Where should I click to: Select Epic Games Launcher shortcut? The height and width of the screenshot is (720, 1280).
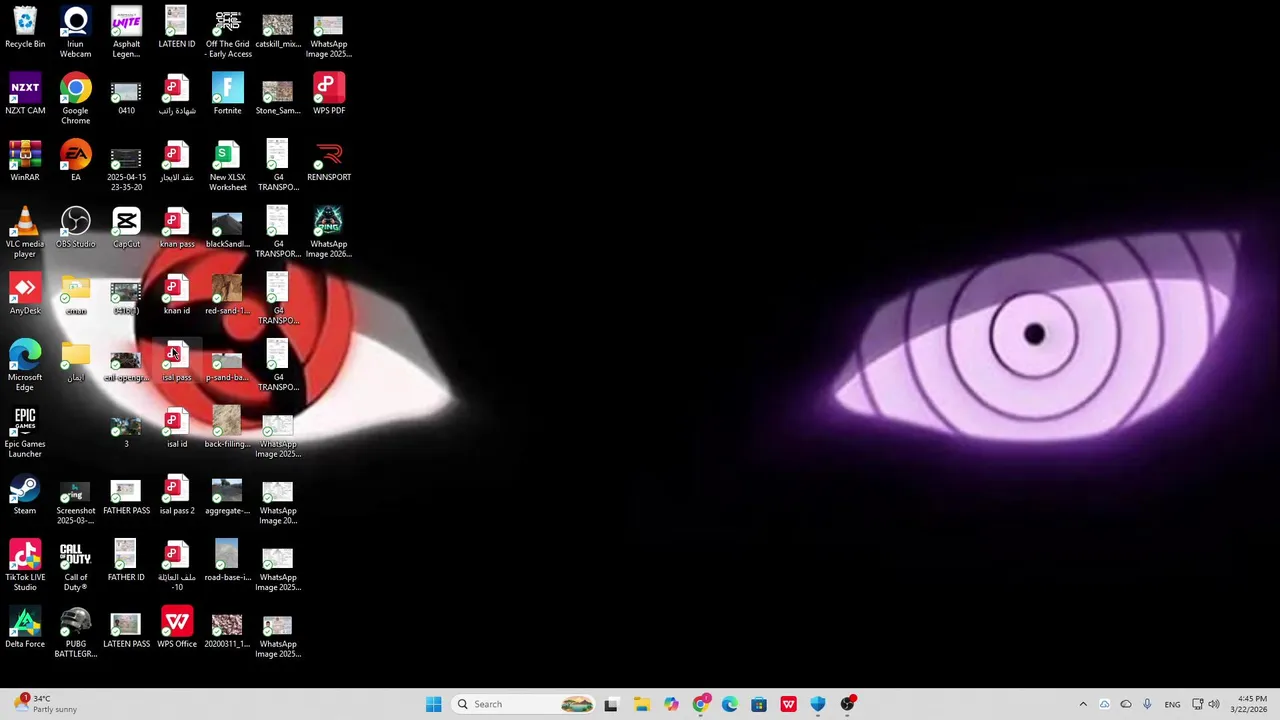click(25, 432)
